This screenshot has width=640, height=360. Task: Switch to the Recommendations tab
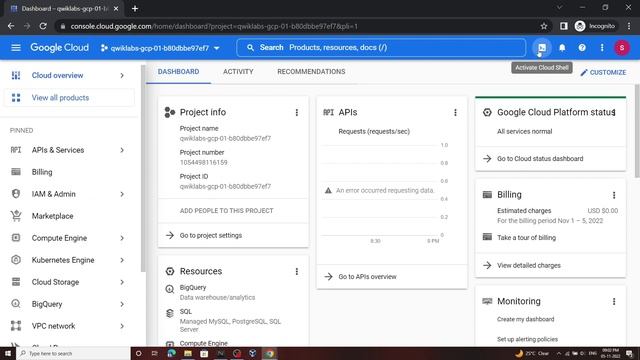tap(311, 72)
